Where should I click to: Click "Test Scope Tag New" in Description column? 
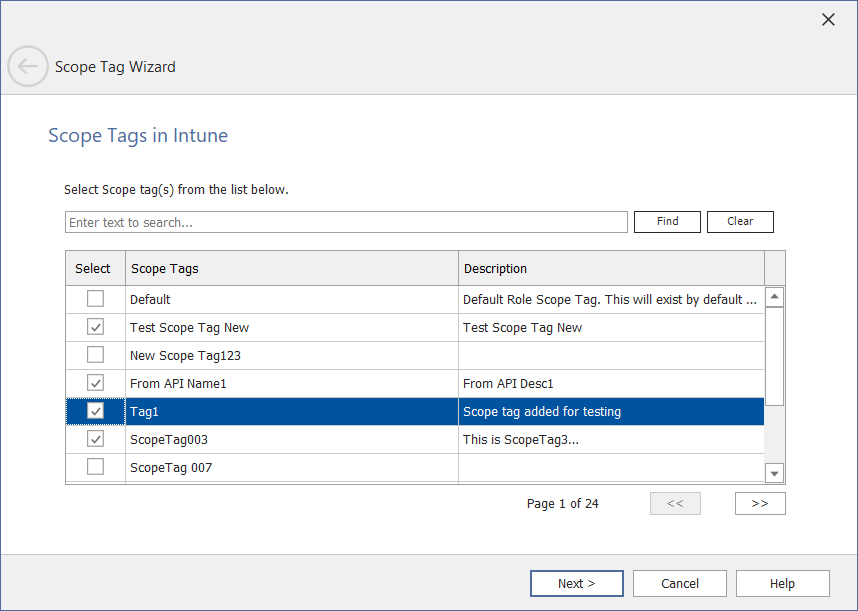click(x=522, y=328)
